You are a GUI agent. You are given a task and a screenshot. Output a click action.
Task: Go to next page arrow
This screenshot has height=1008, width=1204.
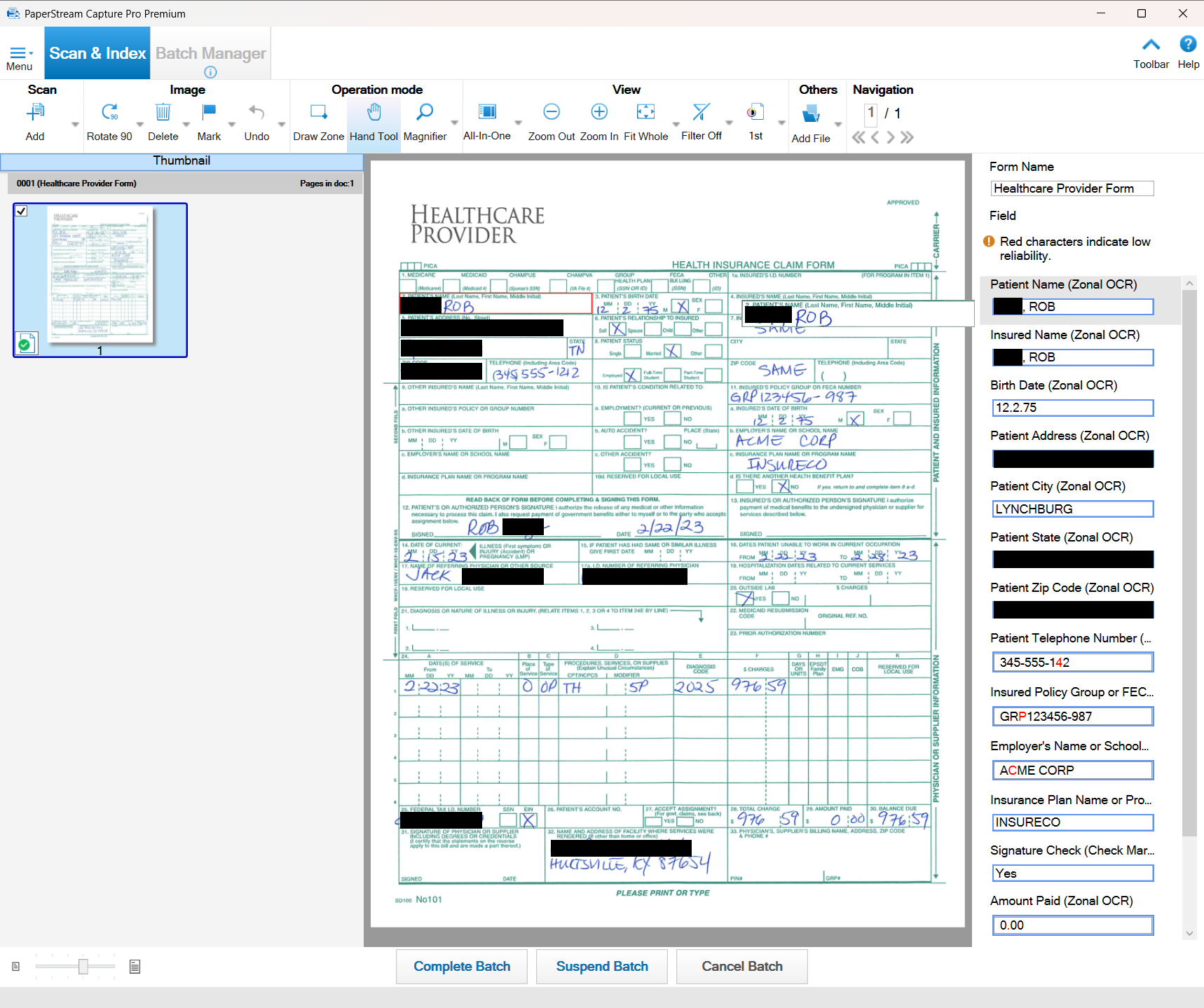(891, 137)
